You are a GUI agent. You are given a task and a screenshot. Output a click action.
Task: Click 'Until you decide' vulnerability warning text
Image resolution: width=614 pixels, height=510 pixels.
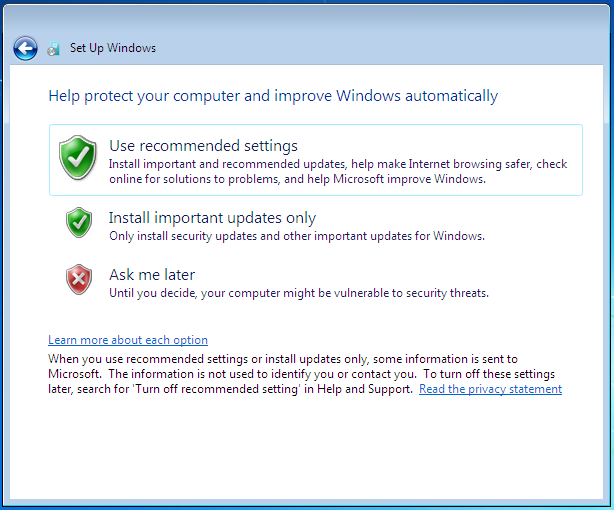point(299,293)
